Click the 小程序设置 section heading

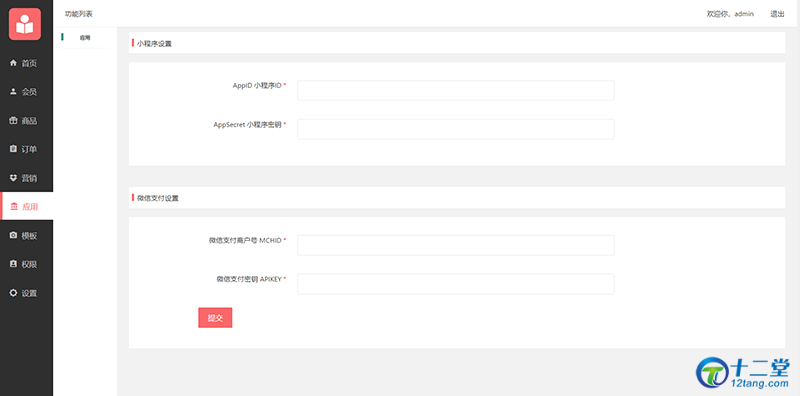(x=155, y=44)
